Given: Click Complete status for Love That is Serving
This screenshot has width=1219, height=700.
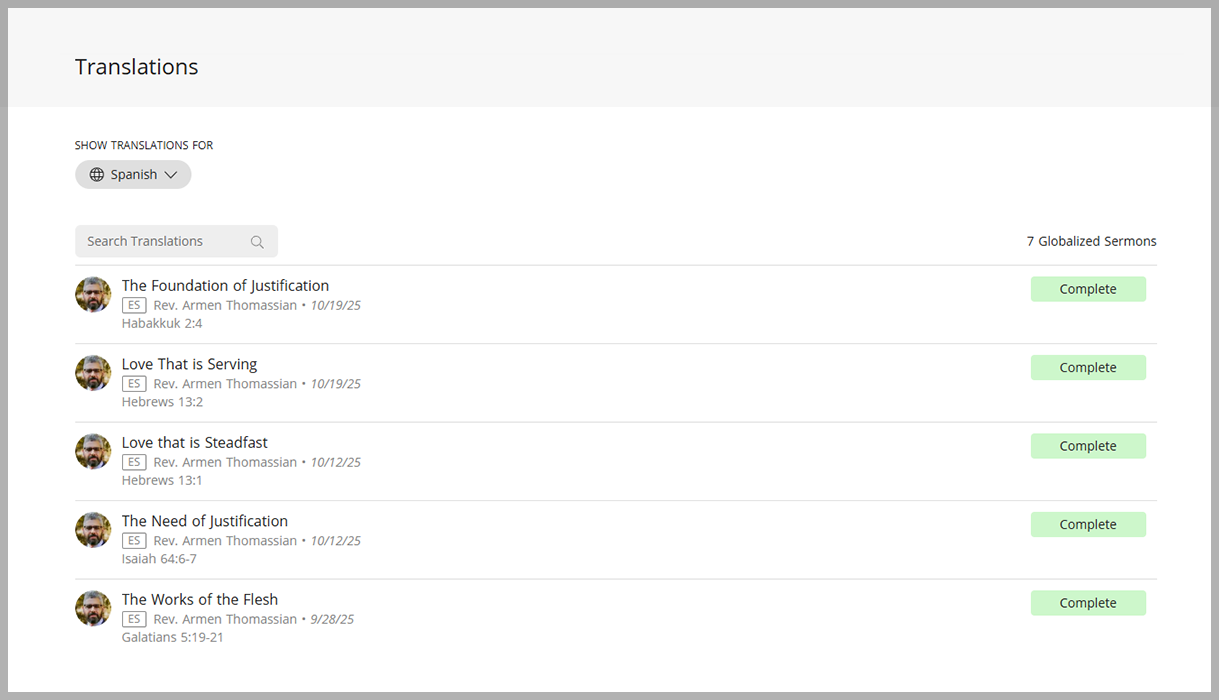Looking at the screenshot, I should pyautogui.click(x=1088, y=368).
